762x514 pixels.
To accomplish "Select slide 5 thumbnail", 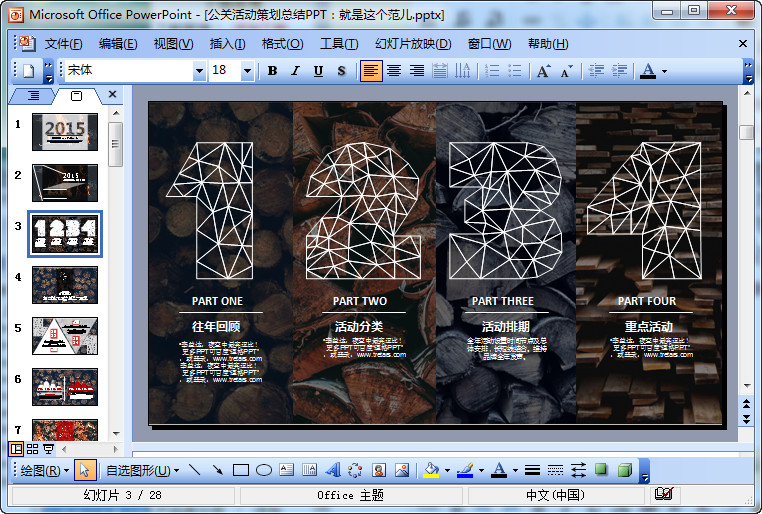I will click(x=65, y=336).
